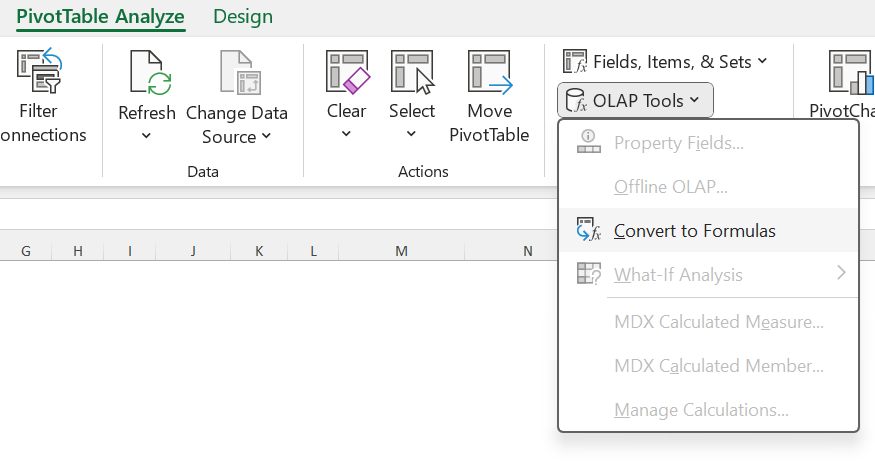Image resolution: width=875 pixels, height=466 pixels.
Task: Select column I header
Action: tap(129, 251)
